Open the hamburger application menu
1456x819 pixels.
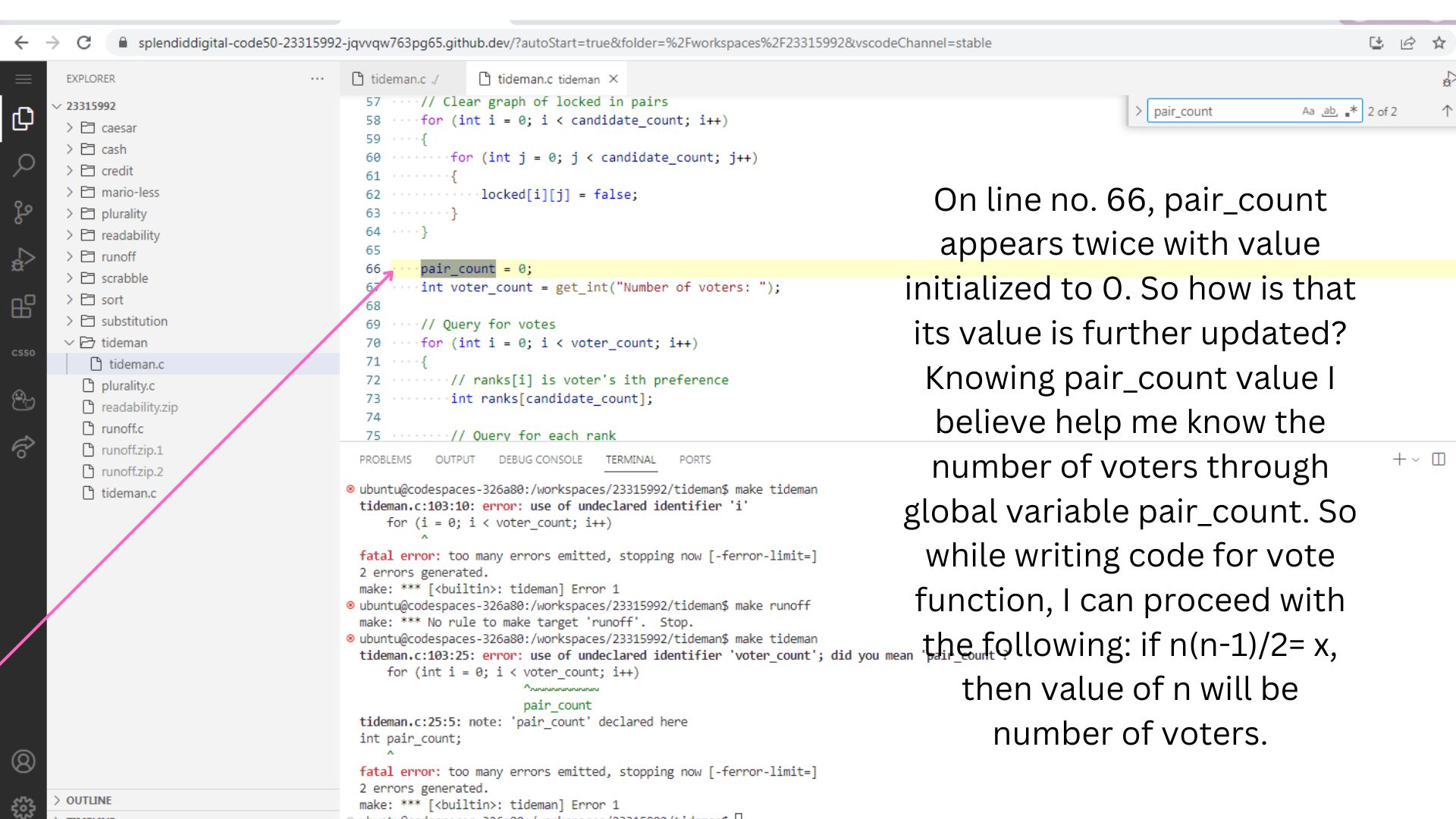click(x=23, y=79)
